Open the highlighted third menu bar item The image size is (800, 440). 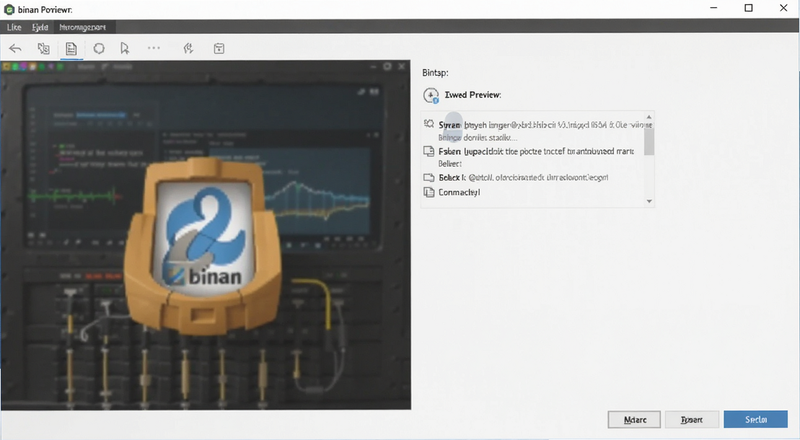[83, 27]
